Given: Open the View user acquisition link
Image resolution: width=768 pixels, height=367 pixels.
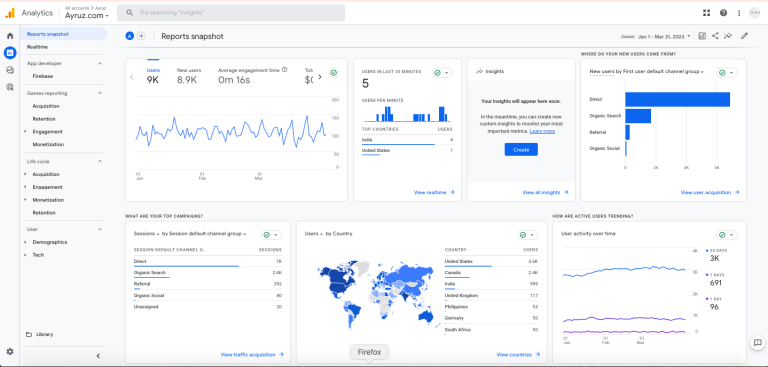Looking at the screenshot, I should click(x=710, y=193).
